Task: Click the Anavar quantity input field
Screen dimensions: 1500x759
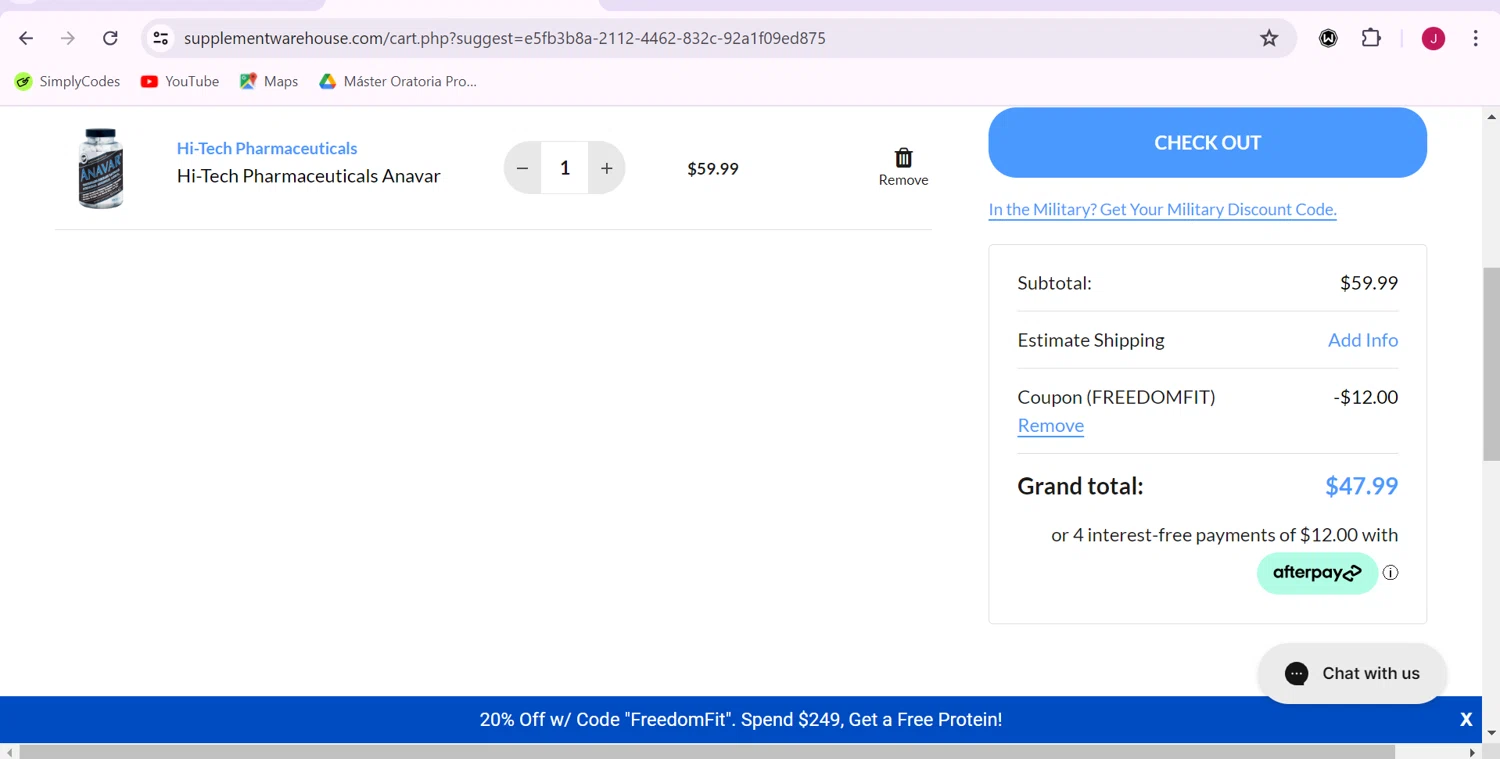Action: click(x=565, y=168)
